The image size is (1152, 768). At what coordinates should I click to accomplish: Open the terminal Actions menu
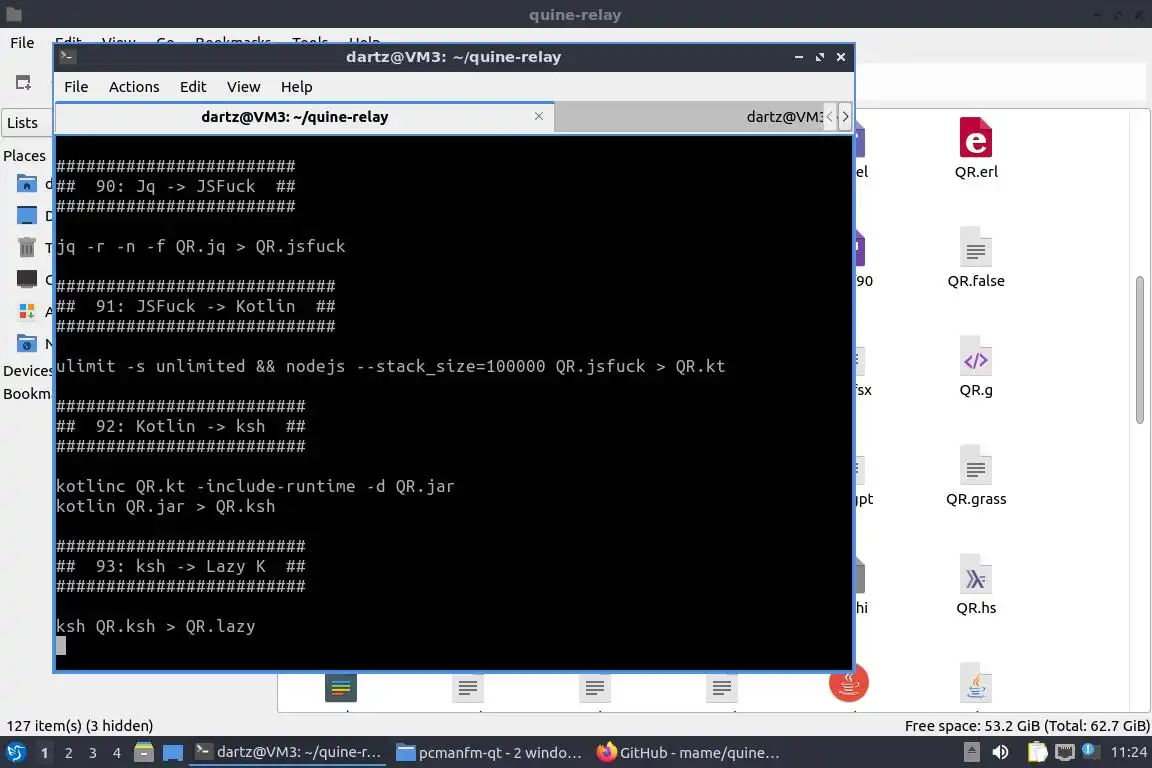pyautogui.click(x=134, y=87)
